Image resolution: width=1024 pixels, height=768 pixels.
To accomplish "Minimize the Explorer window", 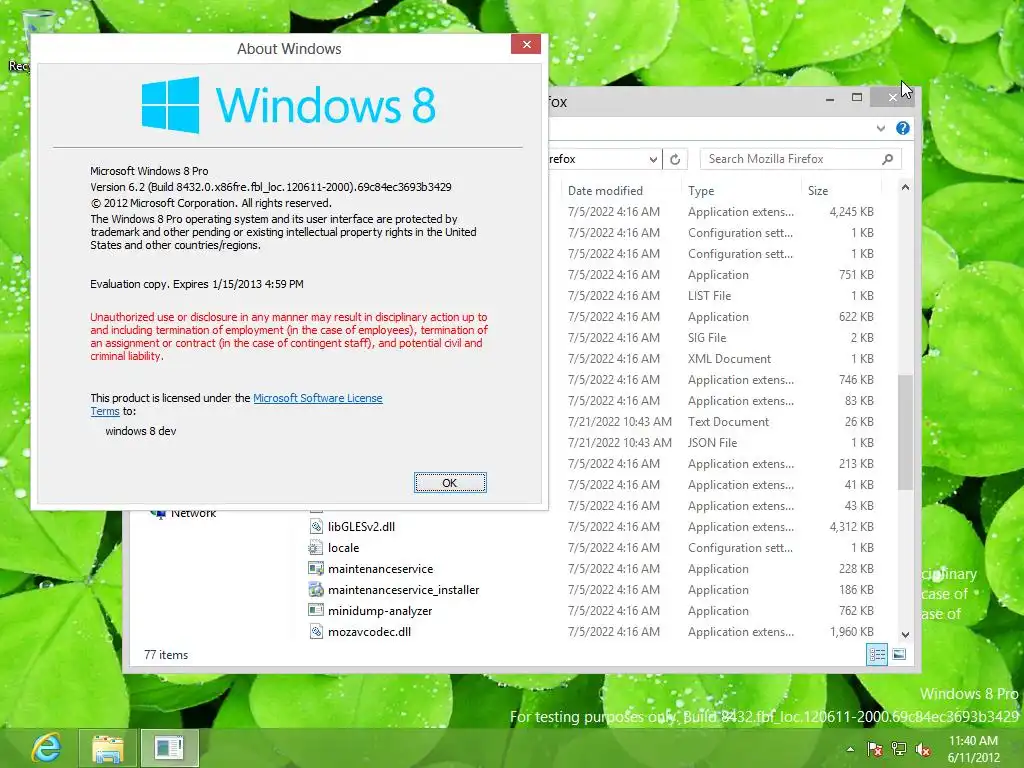I will (829, 99).
